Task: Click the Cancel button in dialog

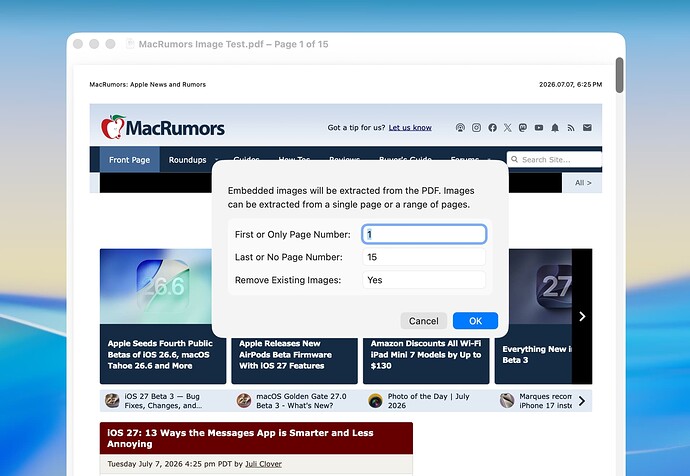Action: click(423, 321)
